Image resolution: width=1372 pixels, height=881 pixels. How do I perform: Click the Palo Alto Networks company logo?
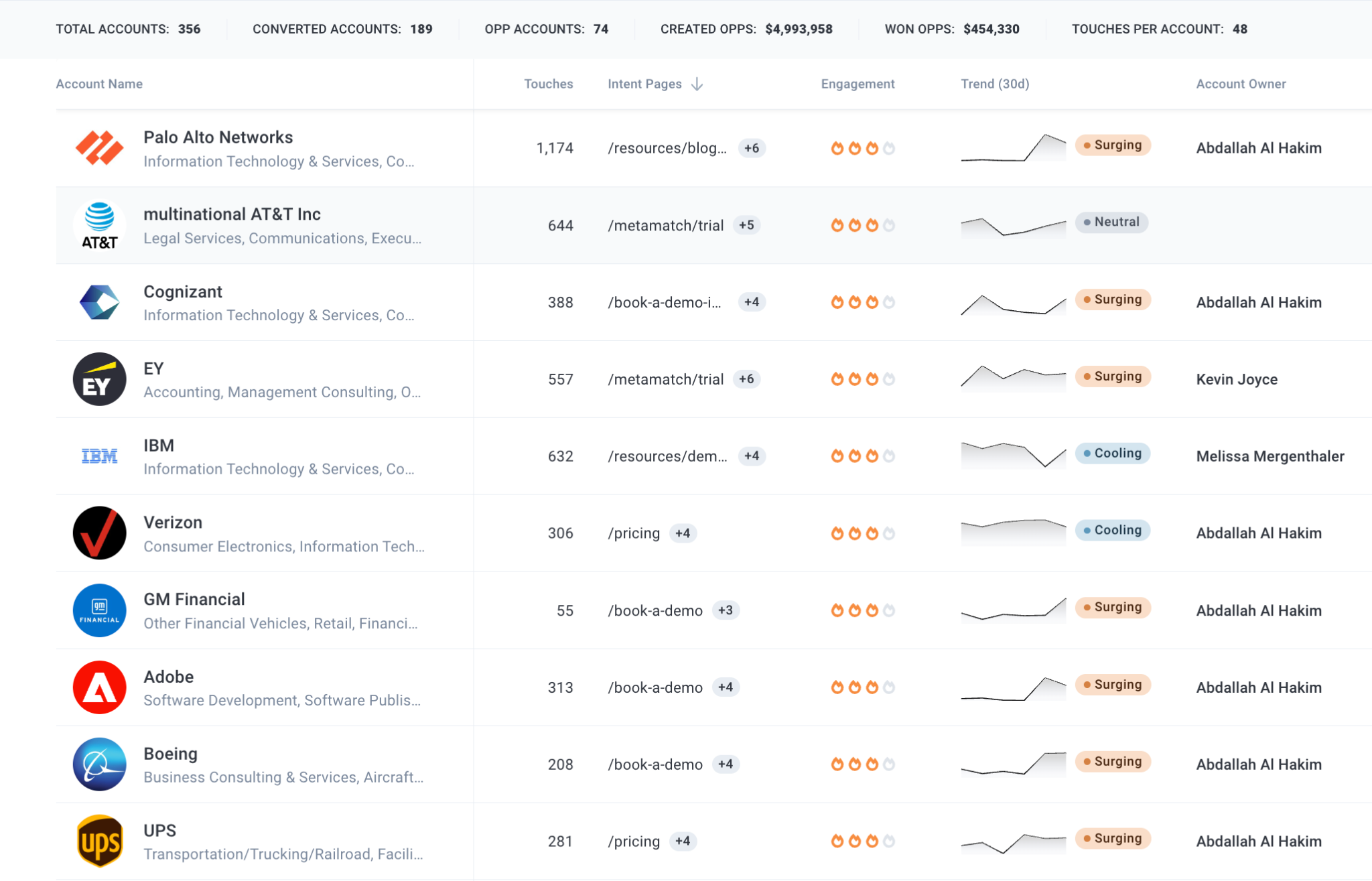[x=99, y=147]
